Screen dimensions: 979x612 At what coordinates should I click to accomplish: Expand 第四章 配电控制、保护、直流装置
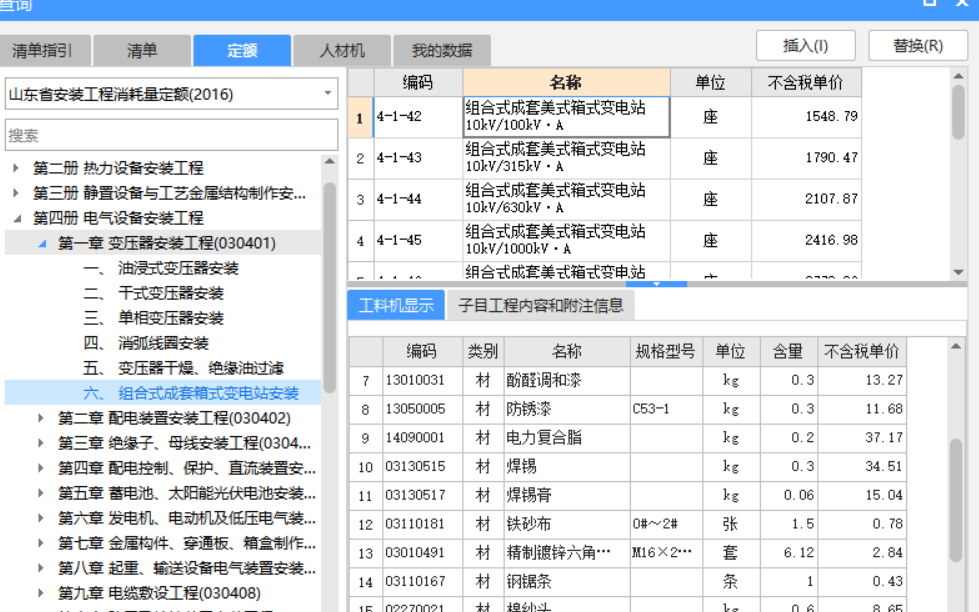(41, 468)
